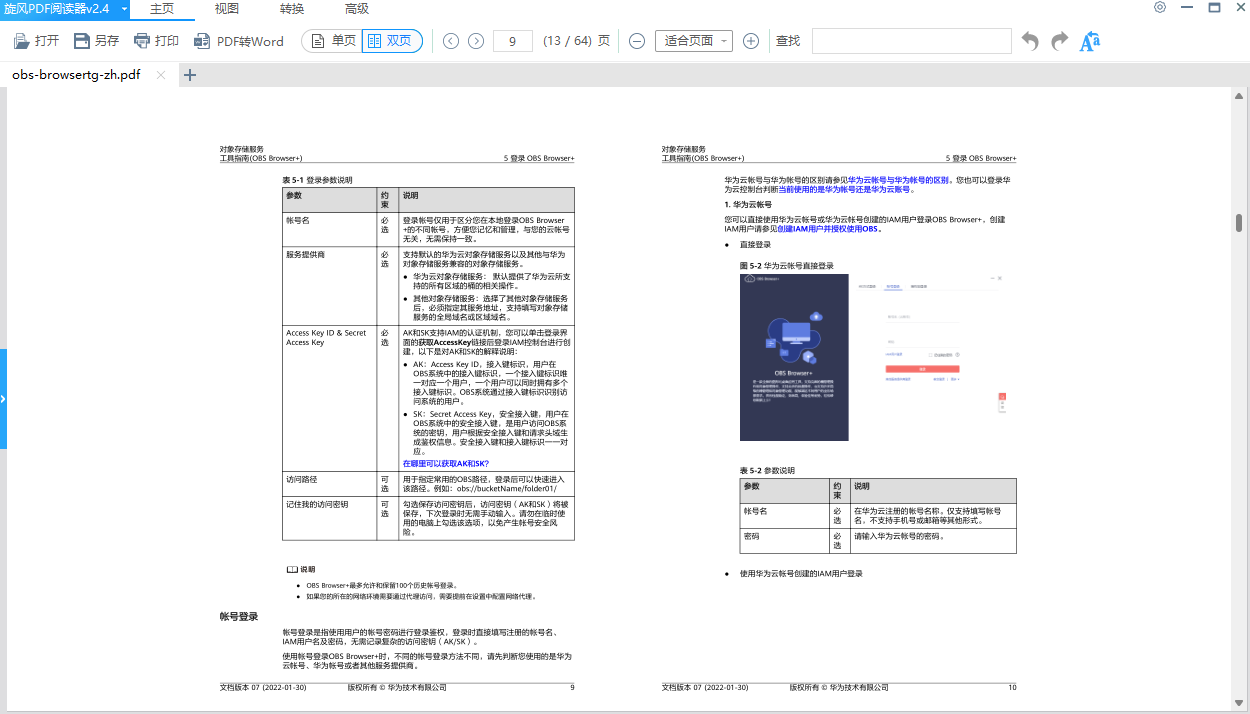Open the settings gear in the title bar
Image resolution: width=1250 pixels, height=714 pixels.
click(x=1159, y=8)
